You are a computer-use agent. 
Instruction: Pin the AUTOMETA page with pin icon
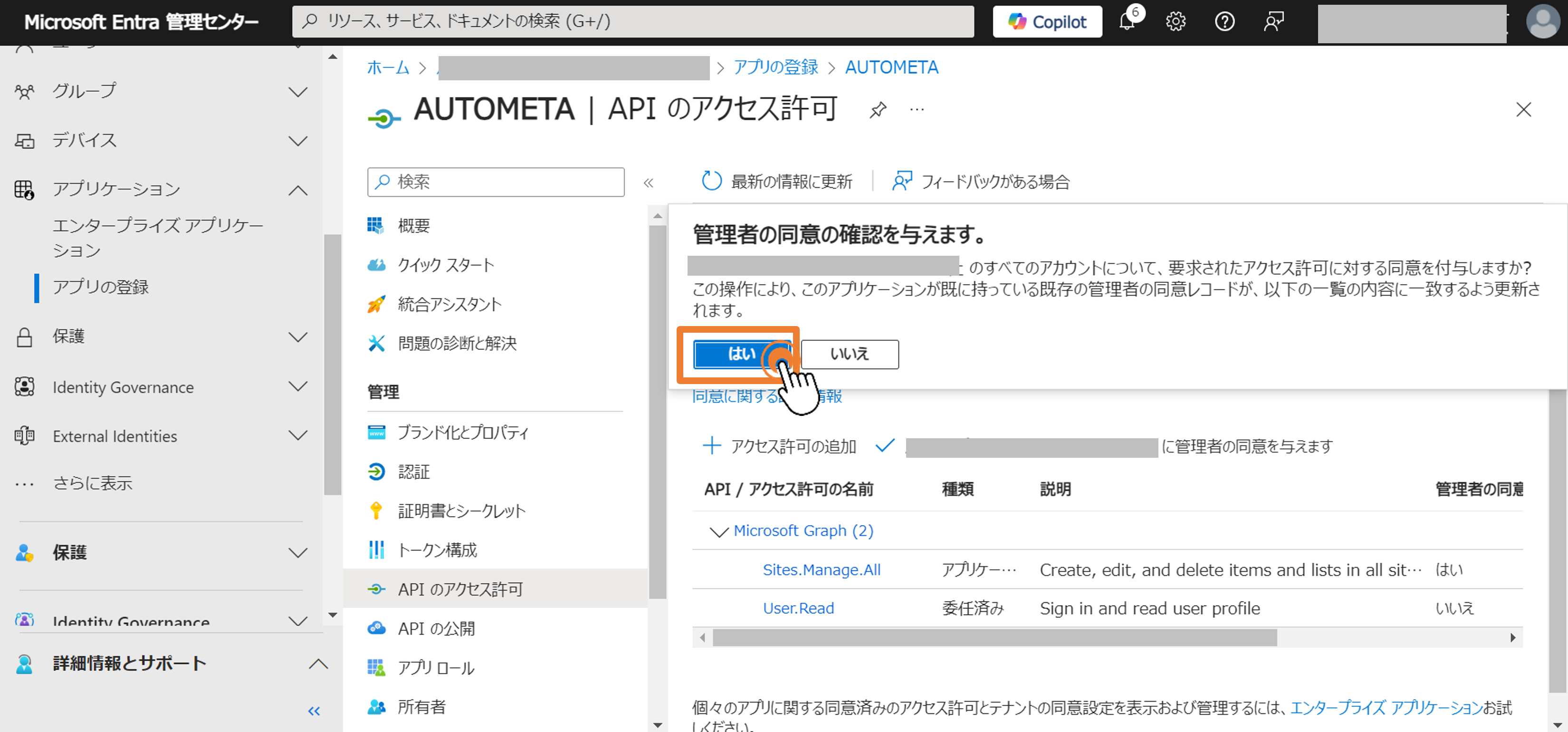tap(878, 110)
